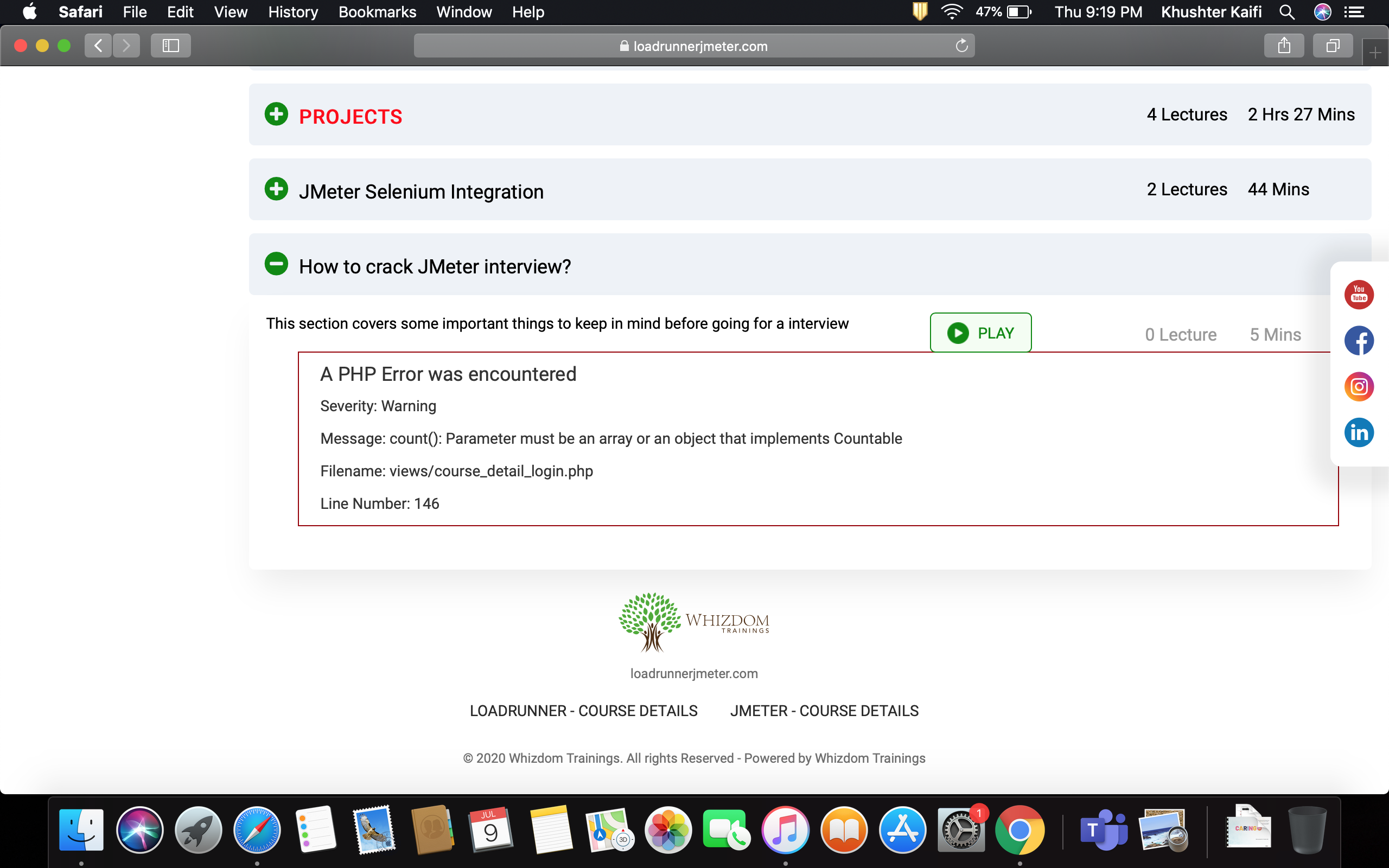Open the Help menu
Viewport: 1389px width, 868px height.
point(528,12)
